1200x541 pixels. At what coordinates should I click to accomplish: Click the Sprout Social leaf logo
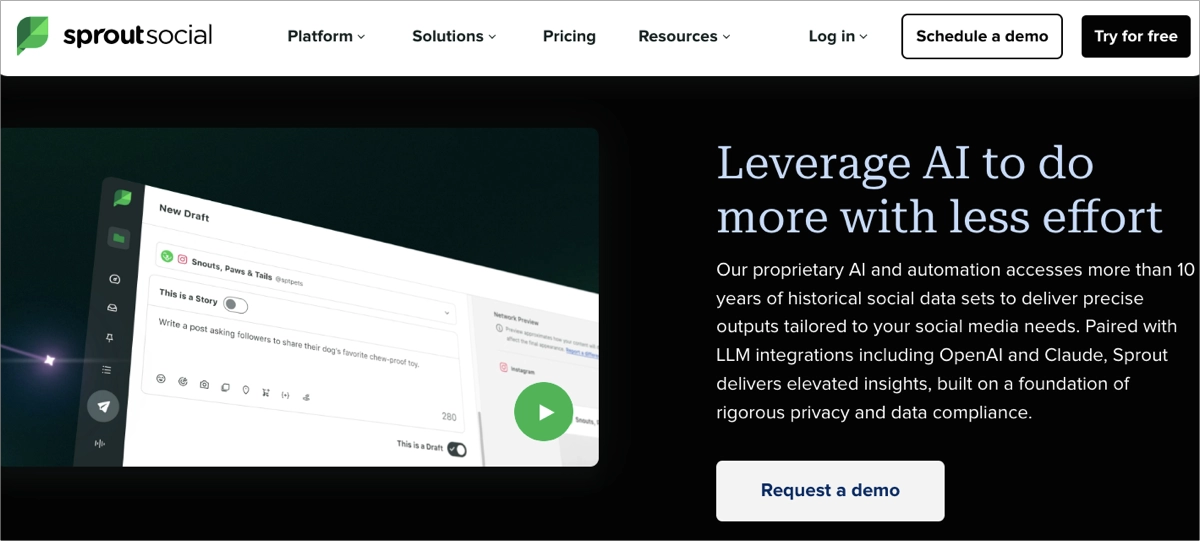tap(32, 36)
